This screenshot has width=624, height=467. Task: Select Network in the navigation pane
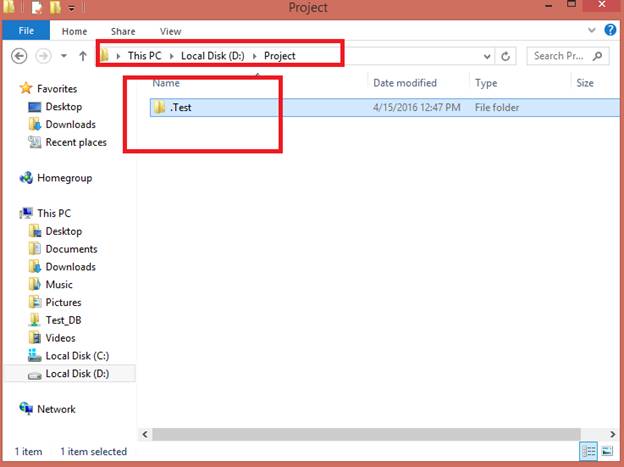pos(56,409)
